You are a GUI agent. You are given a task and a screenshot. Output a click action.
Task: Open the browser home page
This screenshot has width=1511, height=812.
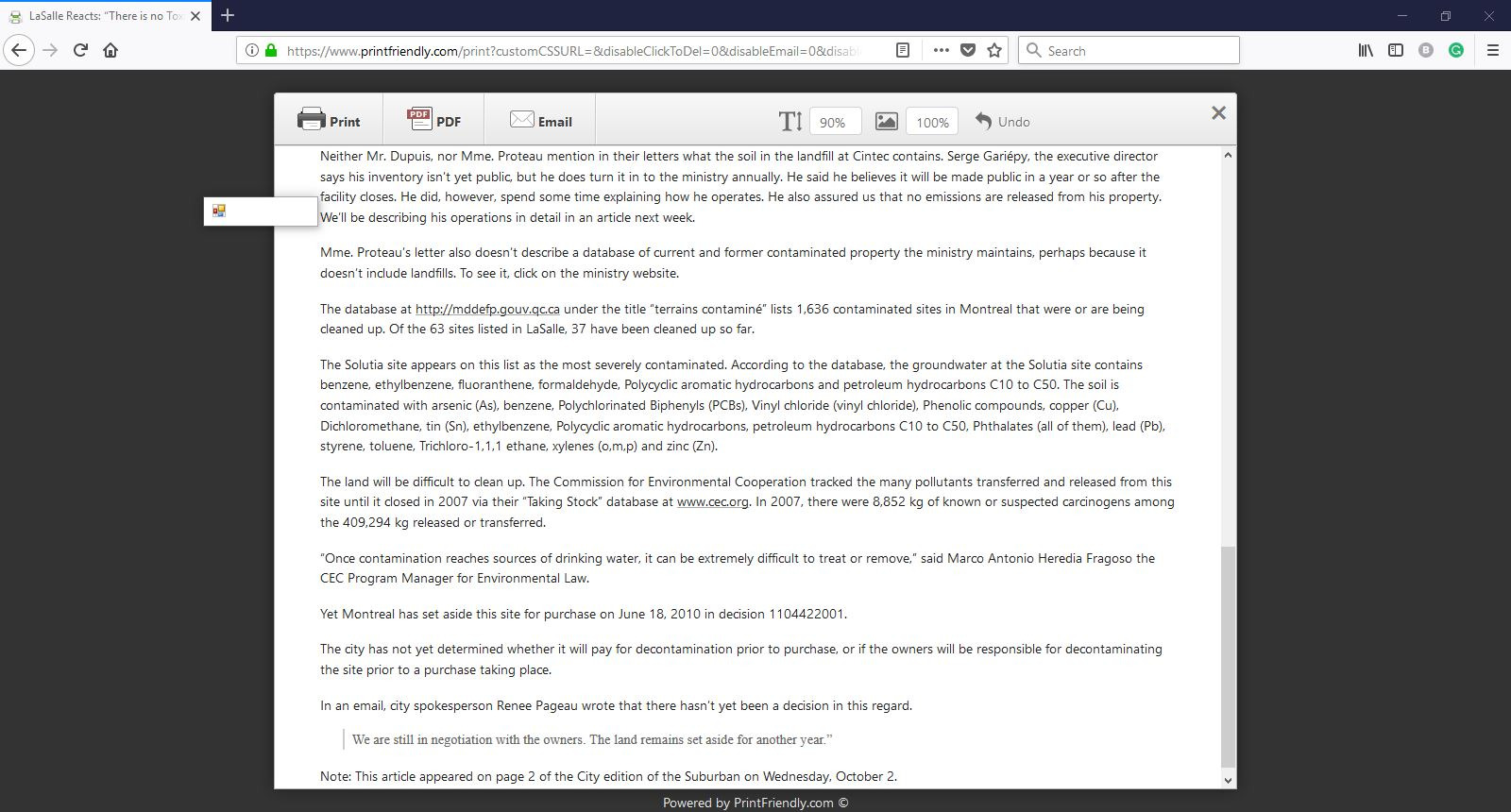pos(110,50)
